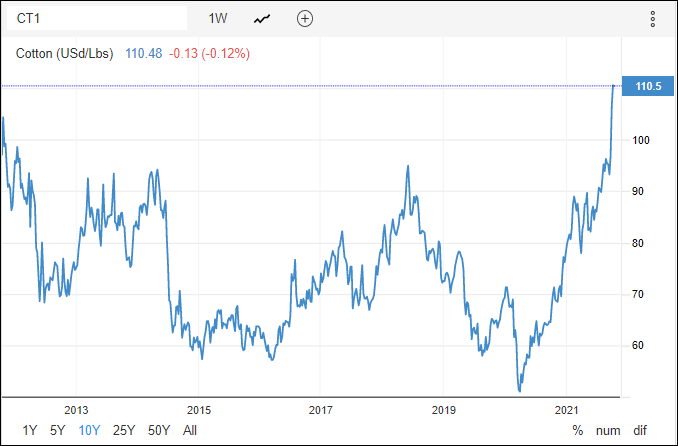The height and width of the screenshot is (446, 678).
Task: Open the three-dot options menu
Action: pyautogui.click(x=653, y=18)
